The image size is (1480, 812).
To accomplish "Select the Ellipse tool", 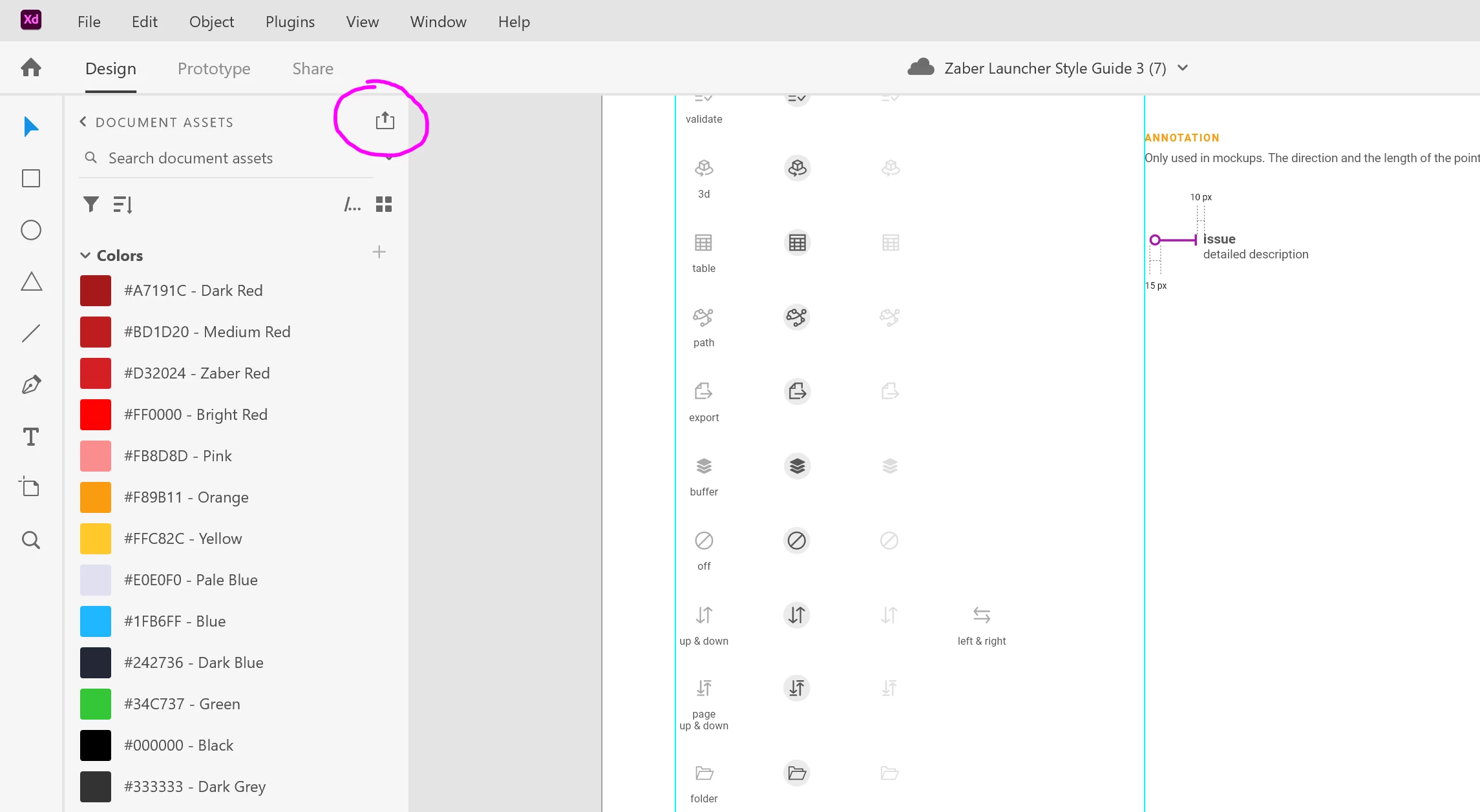I will (31, 230).
